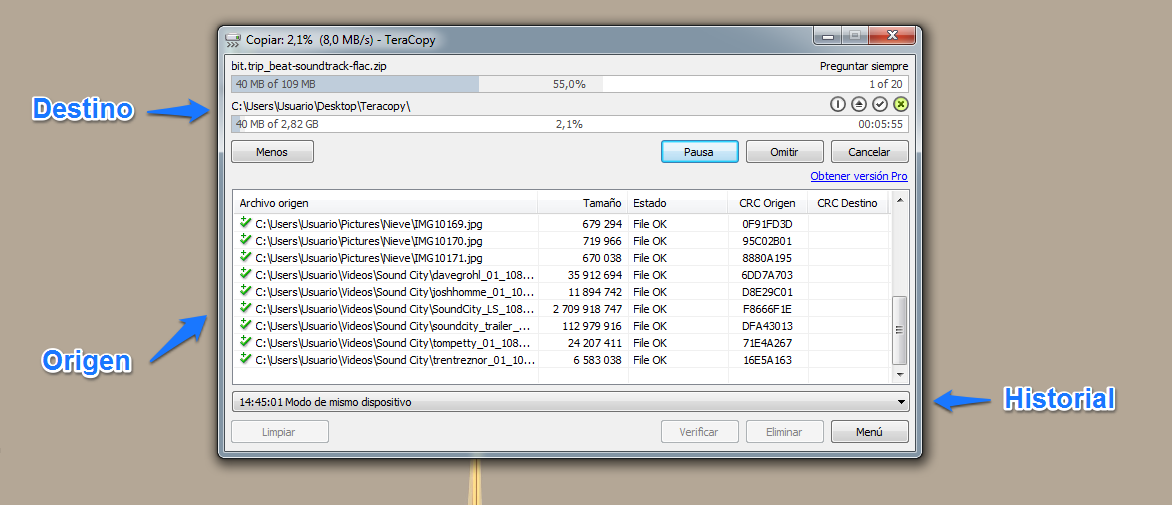Click the CRC value 71E4A267
1172x505 pixels.
pos(768,343)
